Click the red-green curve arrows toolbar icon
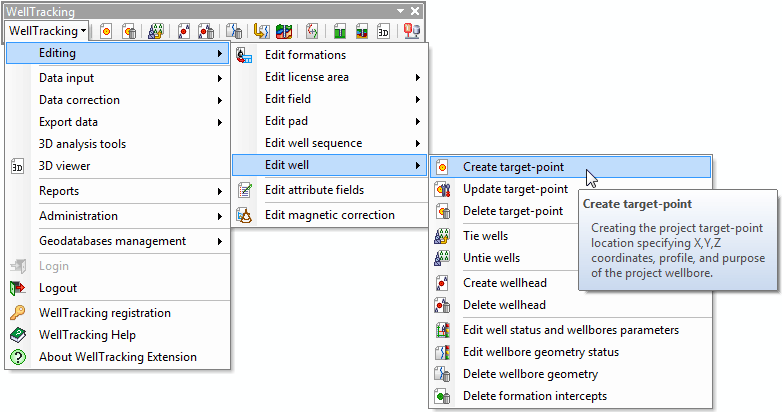The width and height of the screenshot is (782, 412). [312, 31]
